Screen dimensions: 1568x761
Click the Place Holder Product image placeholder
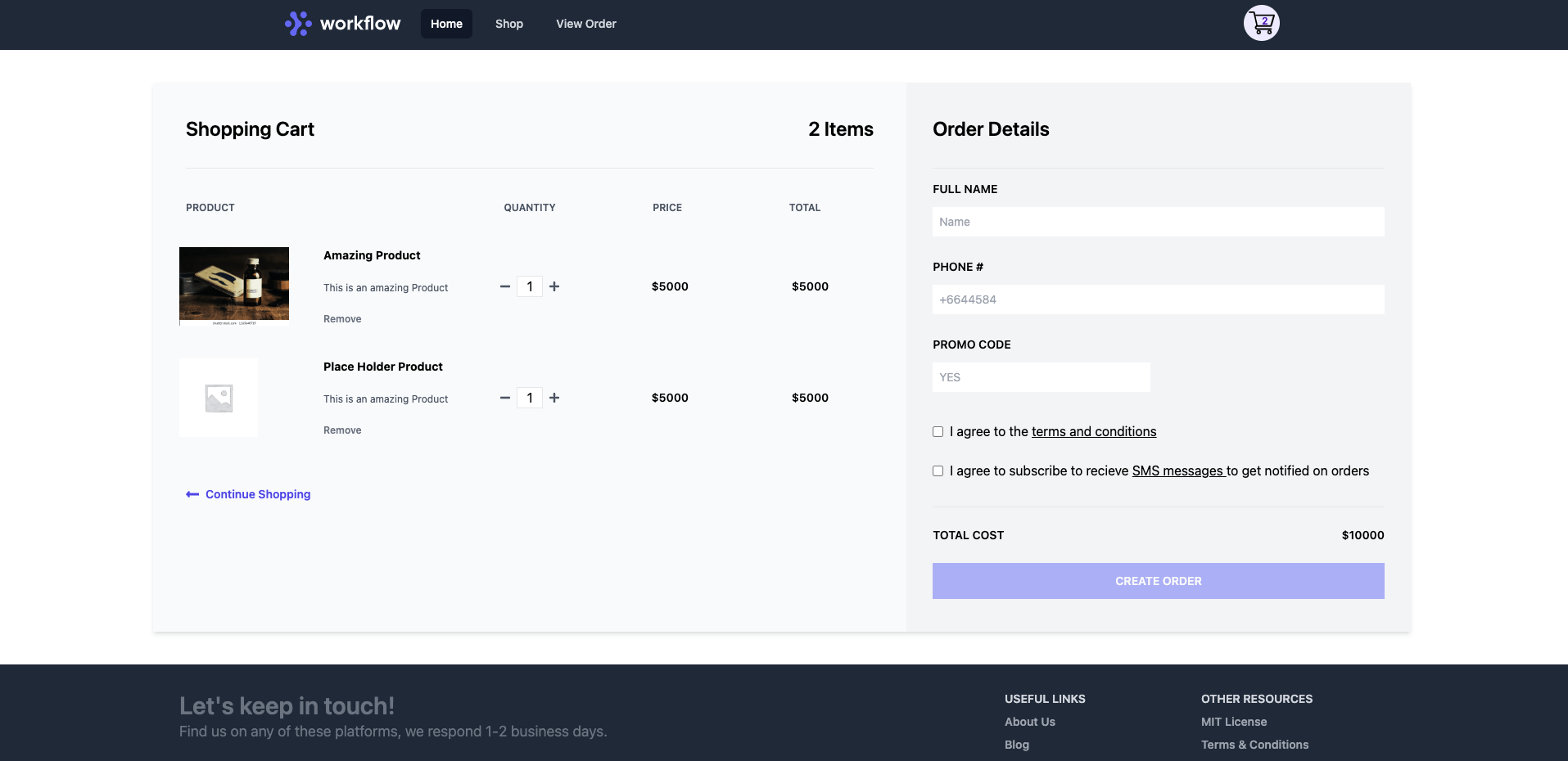coord(219,398)
